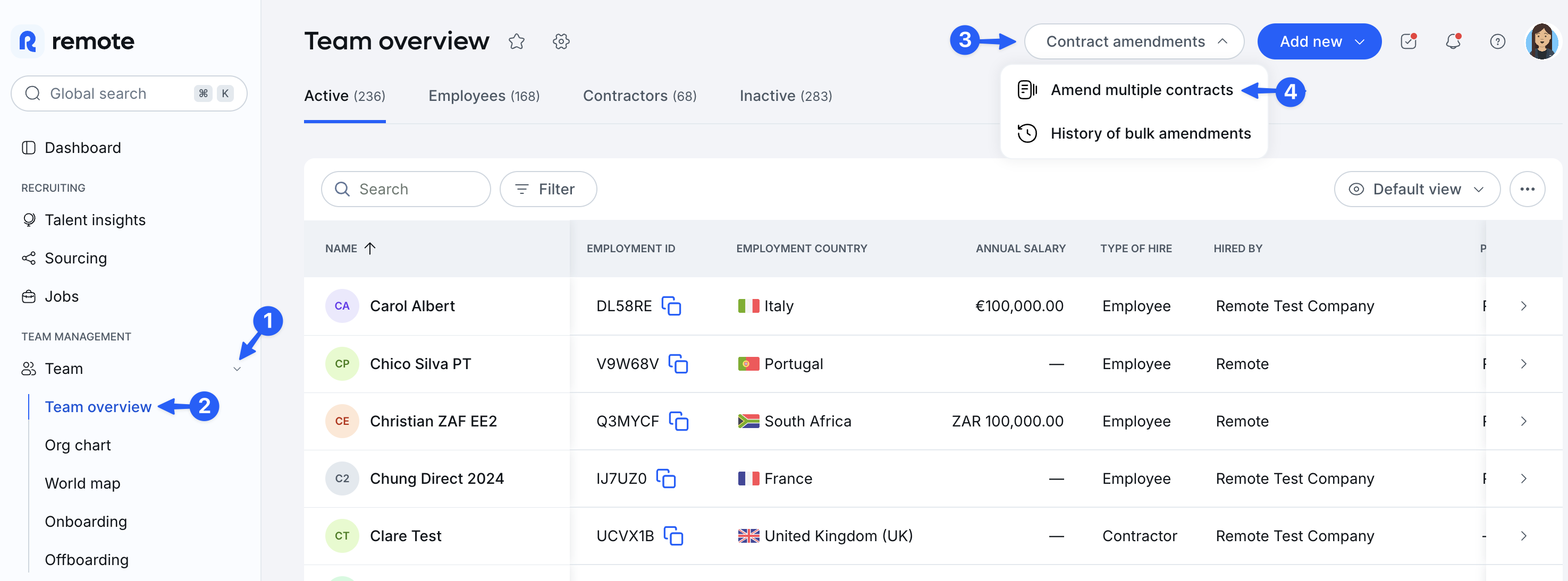Click the ZAR 100,000.00 salary cell

pyautogui.click(x=1007, y=421)
